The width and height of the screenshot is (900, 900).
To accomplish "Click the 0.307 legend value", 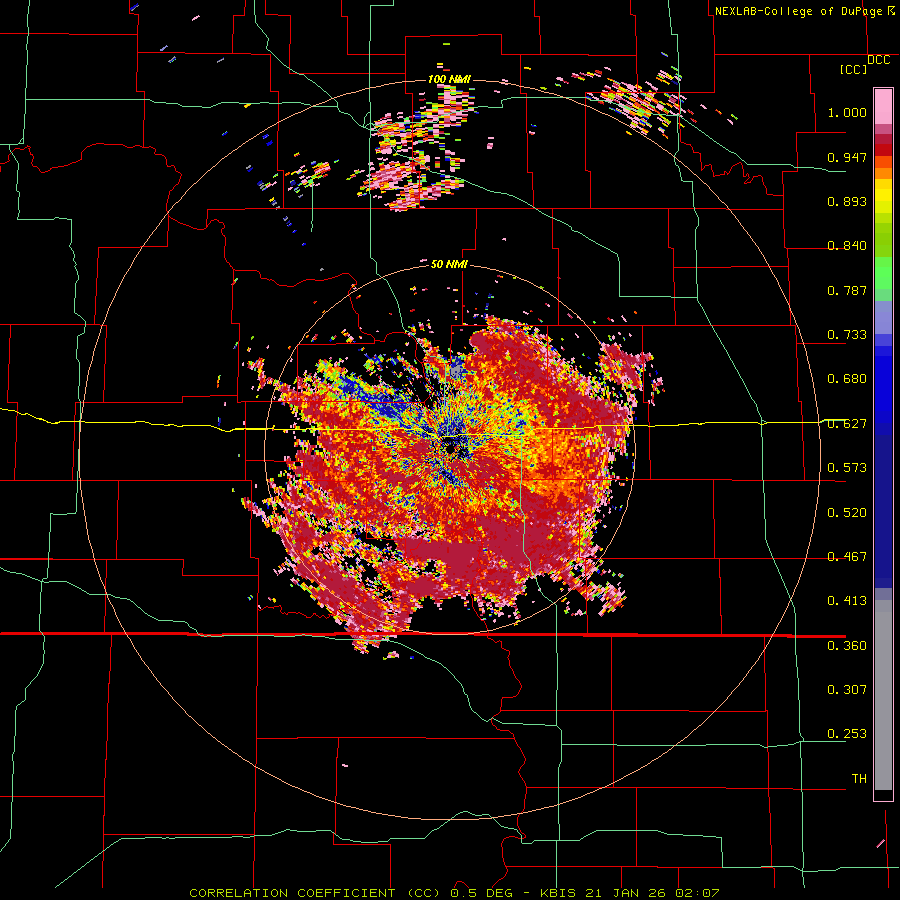I will point(847,690).
